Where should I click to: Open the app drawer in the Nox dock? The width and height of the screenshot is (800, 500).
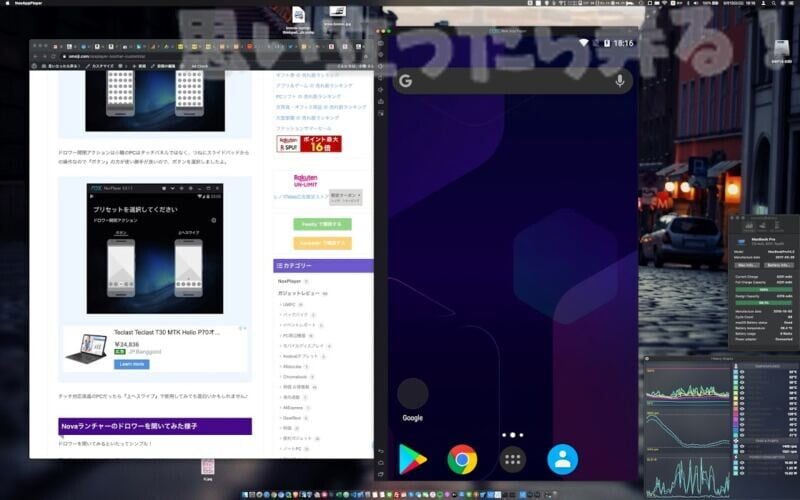(512, 459)
